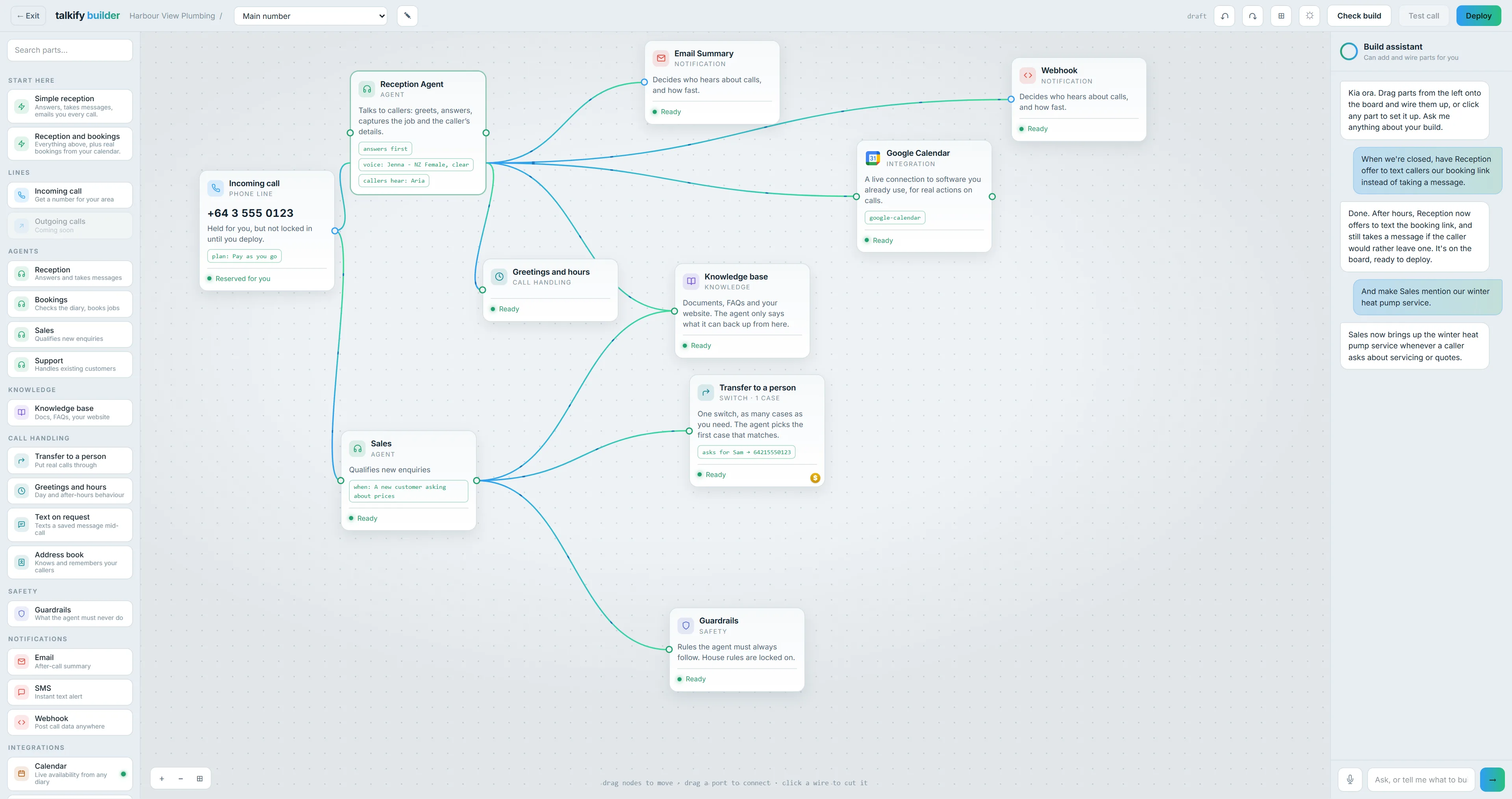The image size is (1512, 799).
Task: Click the 'answers first' tag on Reception Agent
Action: click(x=385, y=148)
